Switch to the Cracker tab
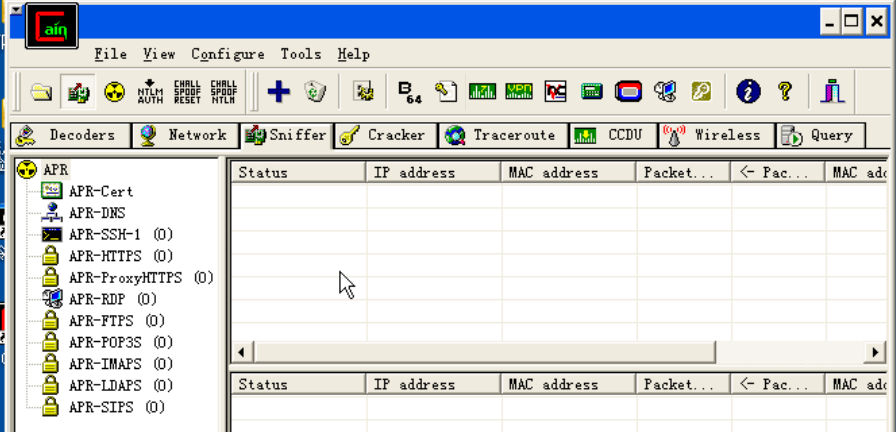896x432 pixels. tap(386, 136)
